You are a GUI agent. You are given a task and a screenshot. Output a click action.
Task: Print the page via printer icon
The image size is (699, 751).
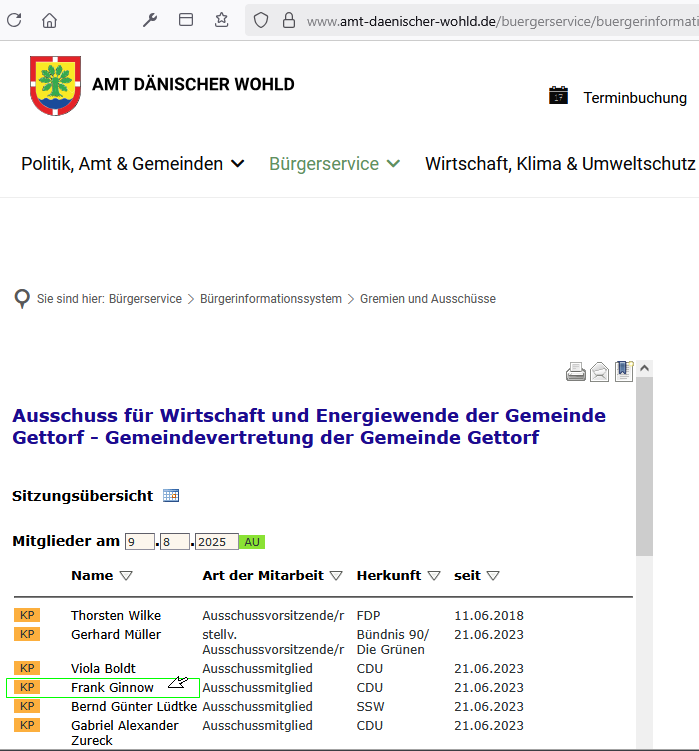pyautogui.click(x=576, y=373)
